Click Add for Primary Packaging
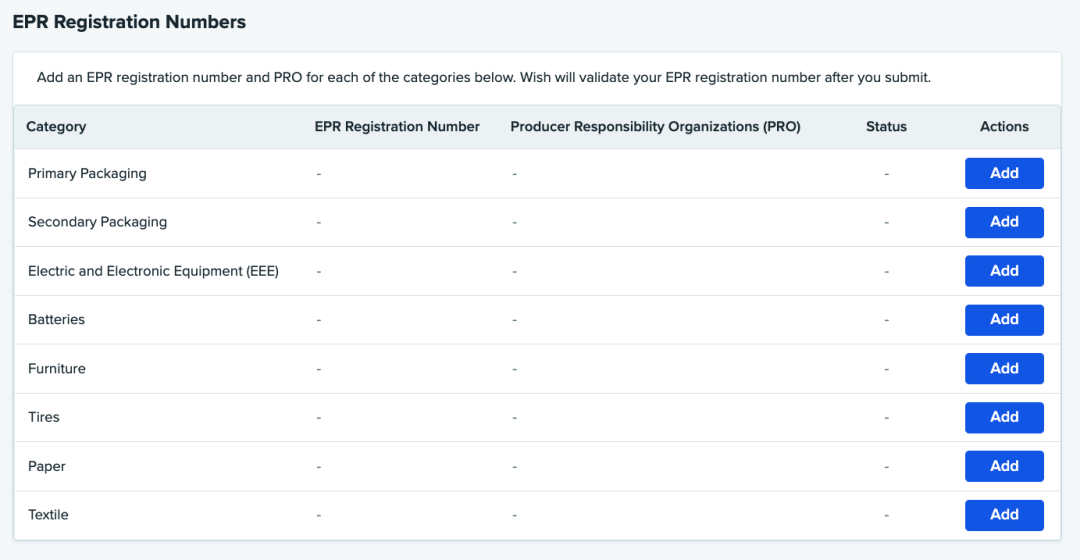This screenshot has height=560, width=1080. coord(1004,173)
